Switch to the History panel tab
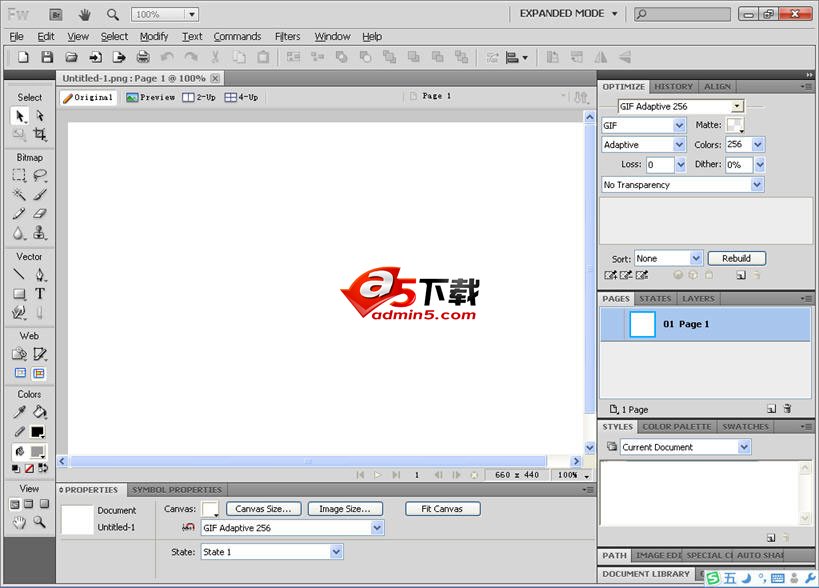The width and height of the screenshot is (819, 588). pos(673,87)
